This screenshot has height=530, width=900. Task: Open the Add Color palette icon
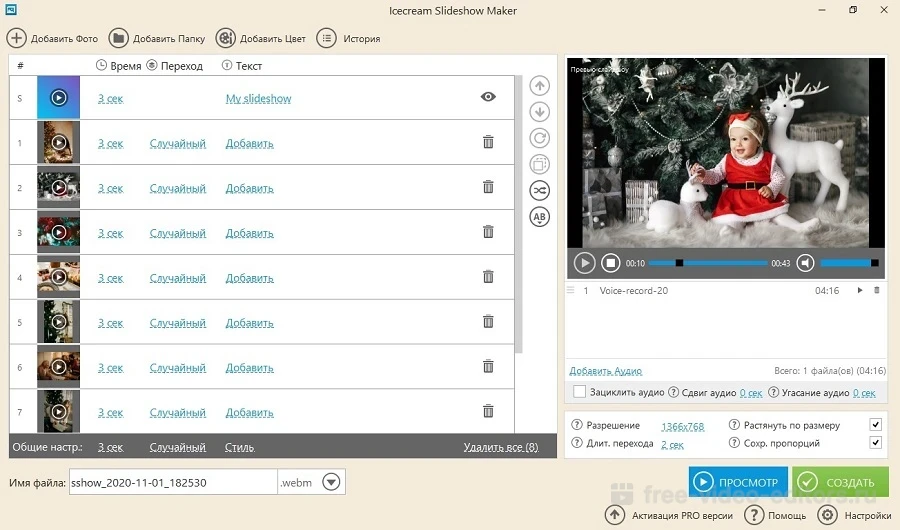click(225, 38)
